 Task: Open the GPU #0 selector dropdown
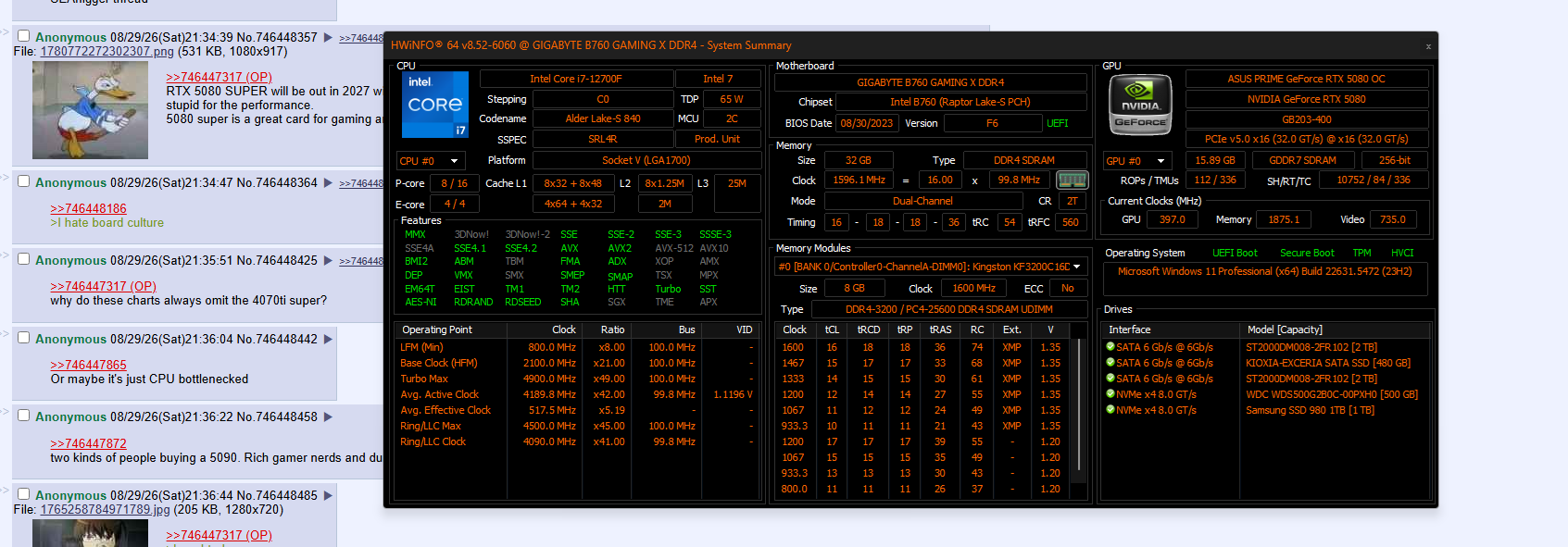[x=1137, y=161]
